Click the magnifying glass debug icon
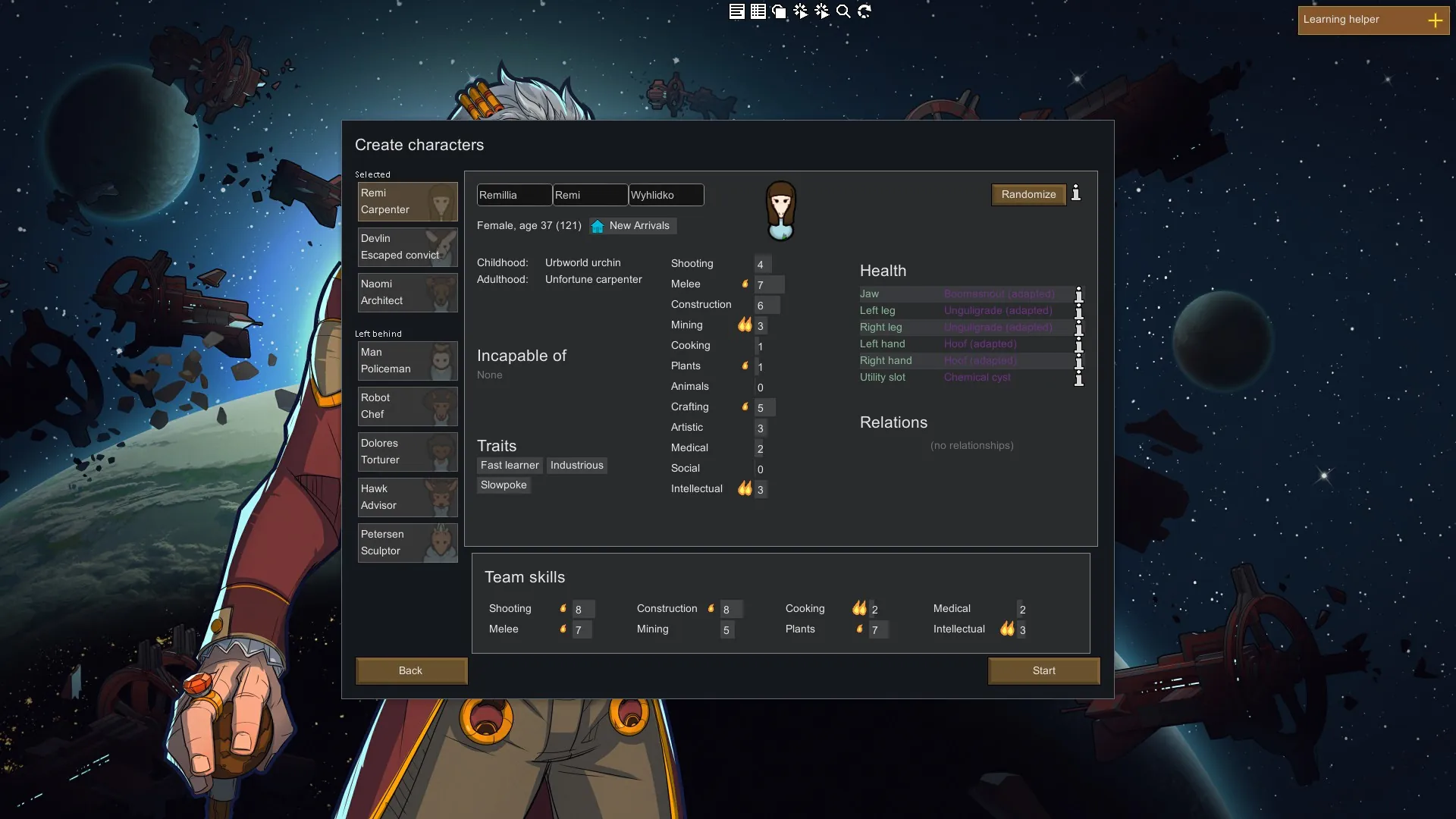This screenshot has width=1456, height=819. [843, 11]
